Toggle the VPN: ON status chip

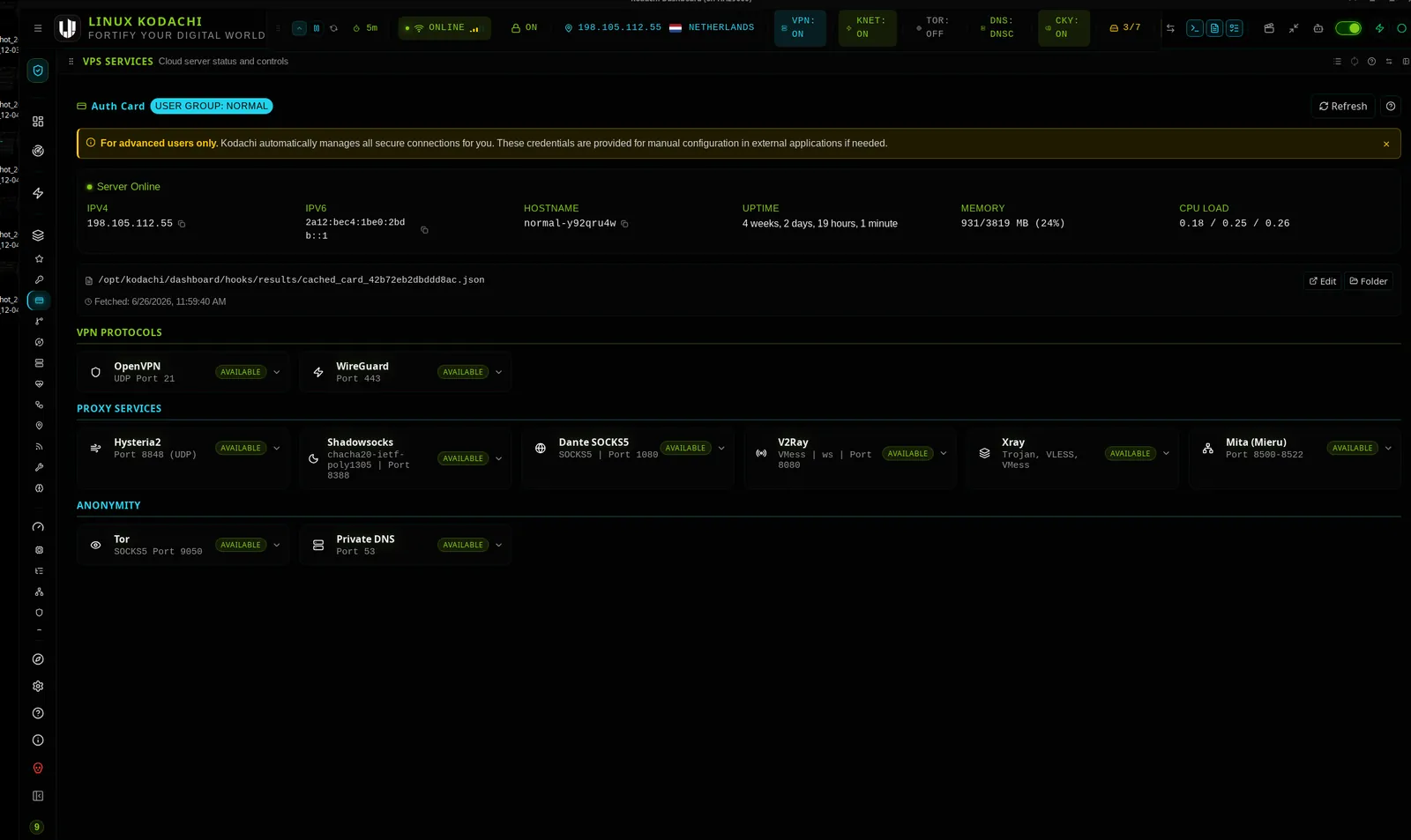pyautogui.click(x=800, y=28)
